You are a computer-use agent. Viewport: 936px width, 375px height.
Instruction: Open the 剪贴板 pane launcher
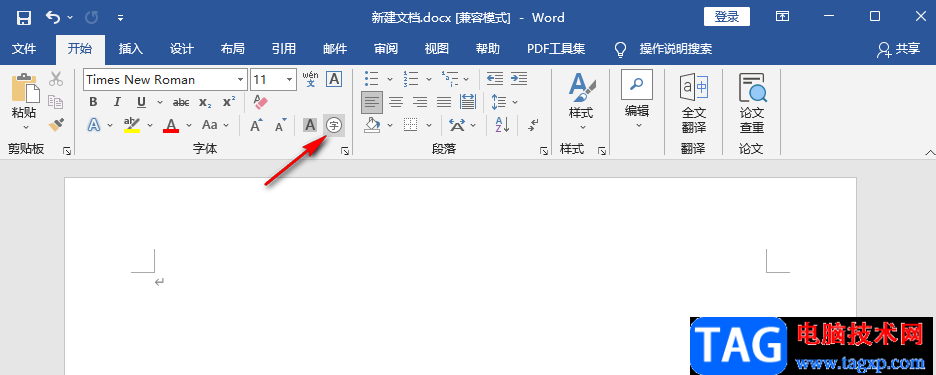click(67, 152)
